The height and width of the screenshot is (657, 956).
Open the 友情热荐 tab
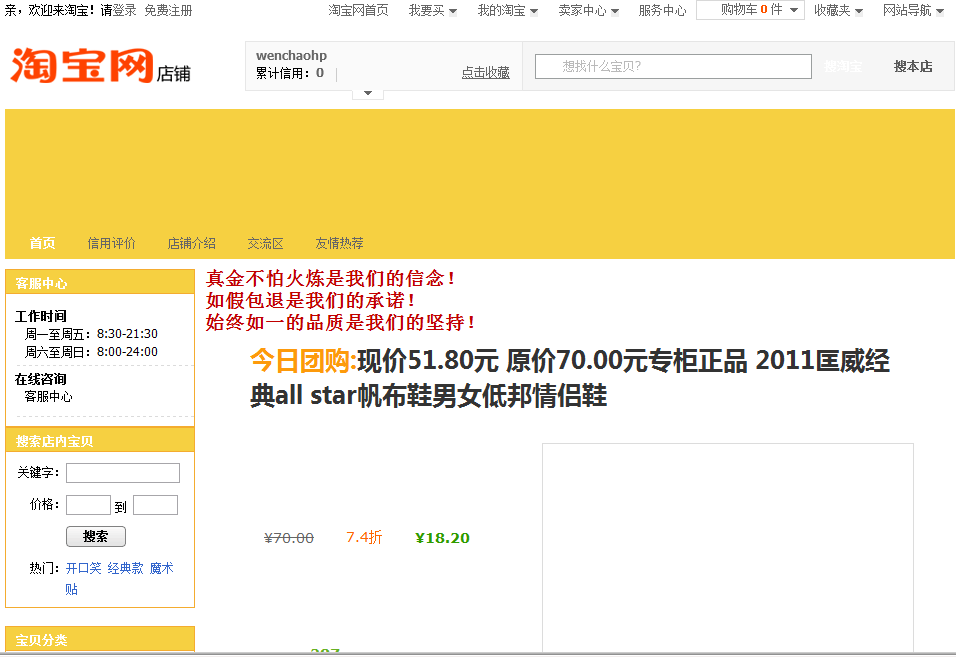pos(339,243)
